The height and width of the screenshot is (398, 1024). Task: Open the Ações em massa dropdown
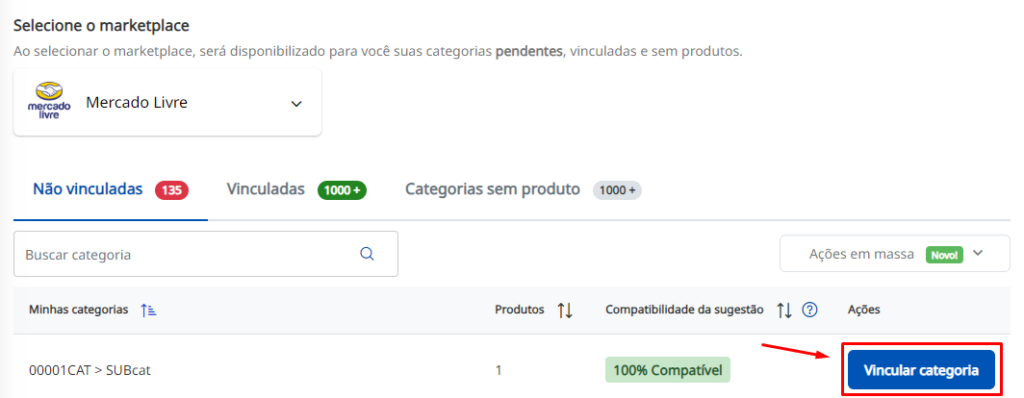[x=895, y=254]
